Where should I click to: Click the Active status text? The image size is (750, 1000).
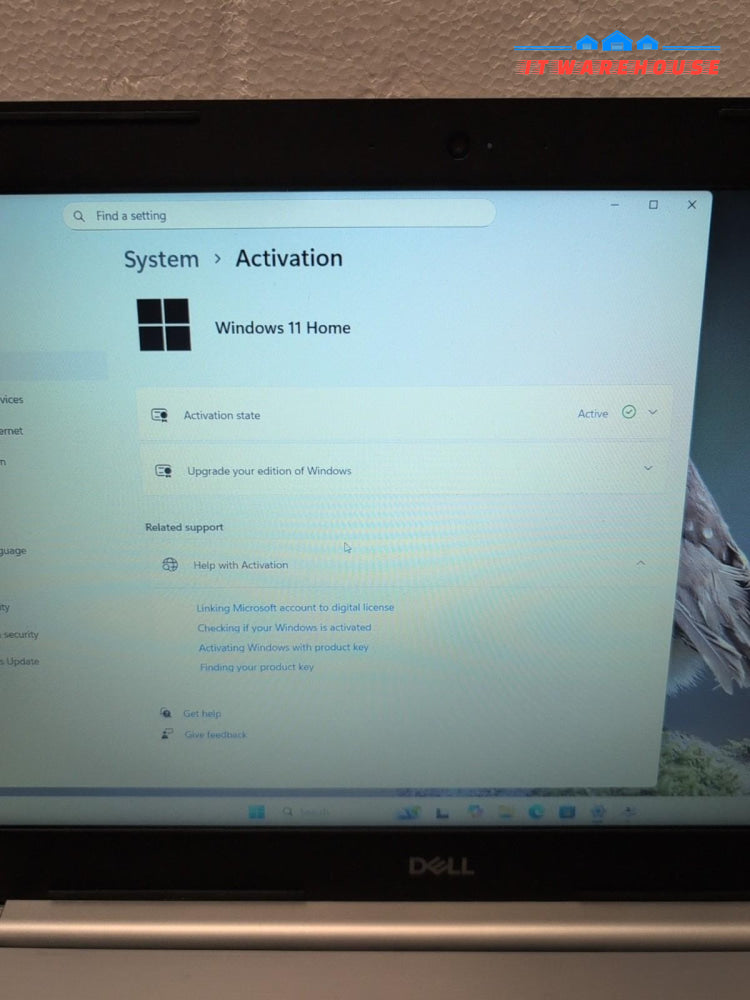592,413
